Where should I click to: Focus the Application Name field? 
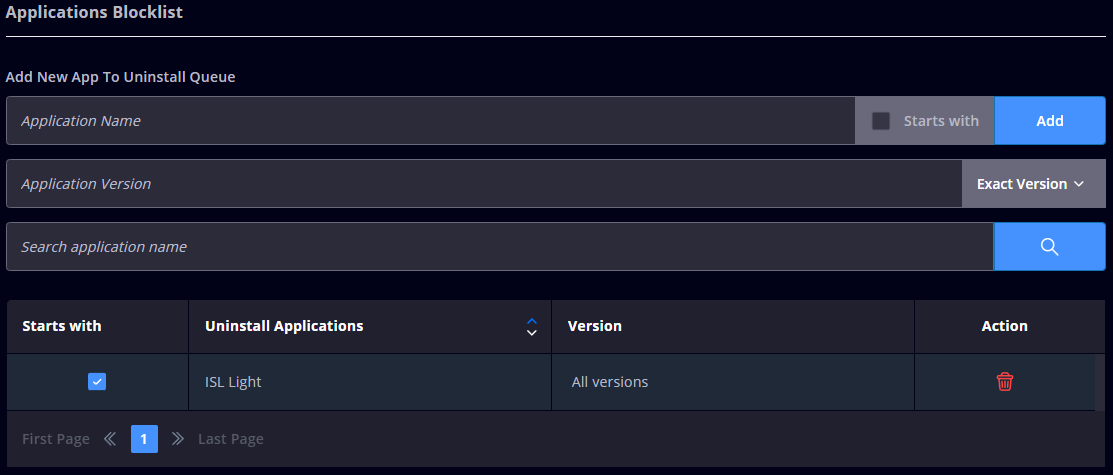click(430, 121)
